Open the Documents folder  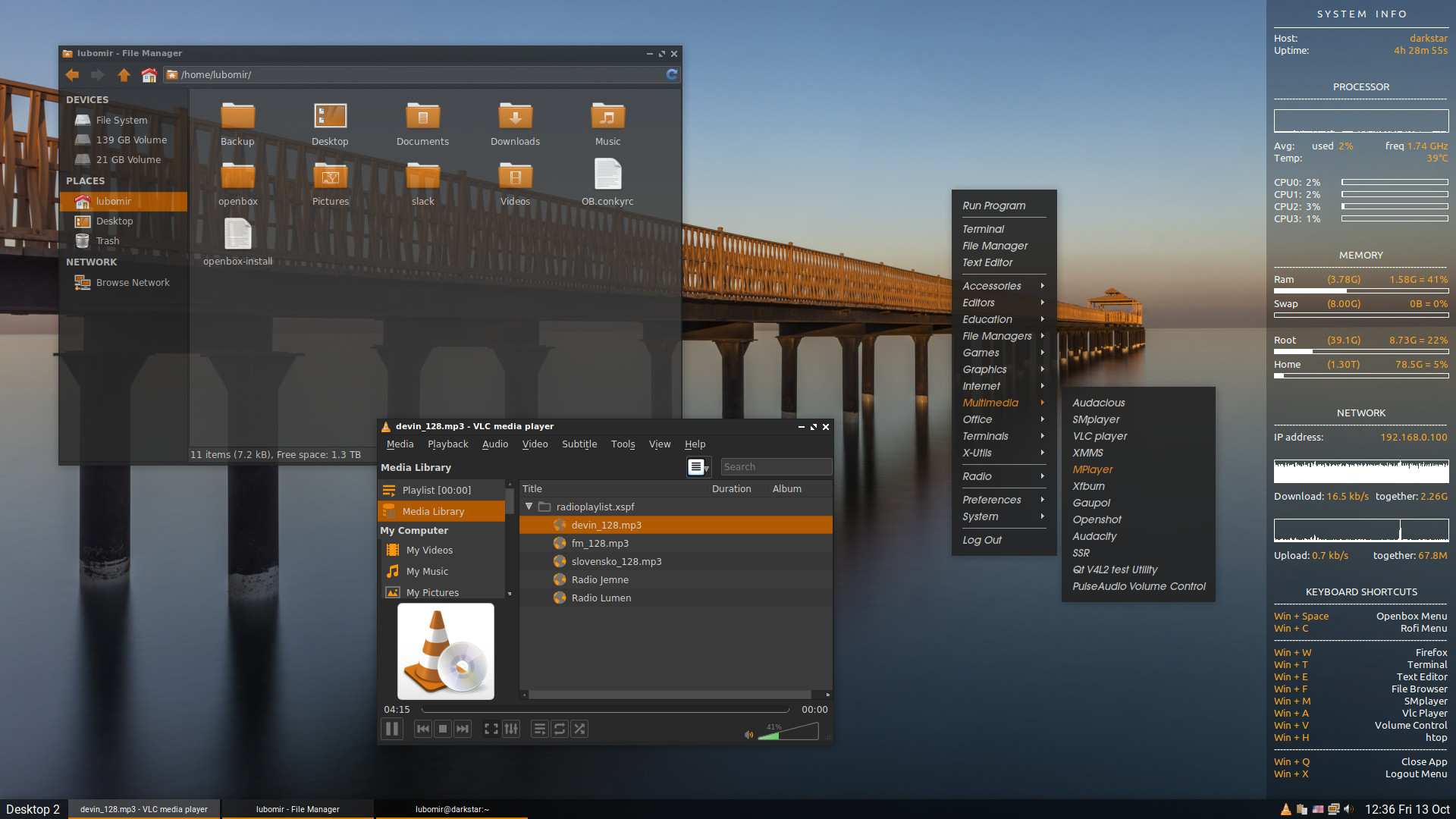[x=422, y=124]
